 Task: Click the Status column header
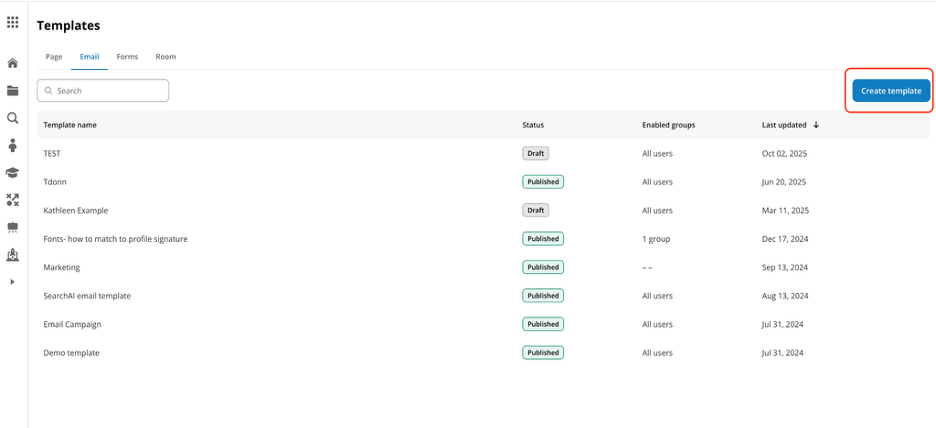tap(533, 125)
